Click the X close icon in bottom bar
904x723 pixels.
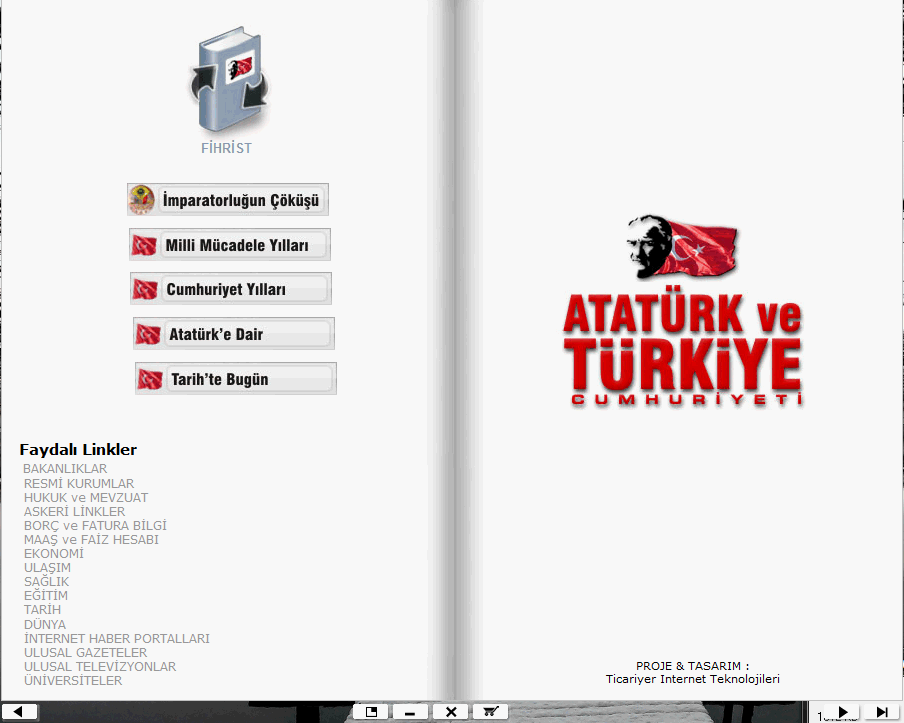click(451, 712)
